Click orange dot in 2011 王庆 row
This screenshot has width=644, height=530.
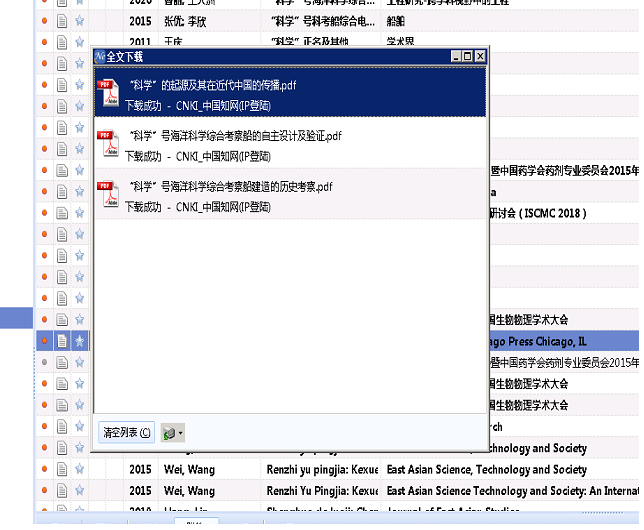coord(44,42)
